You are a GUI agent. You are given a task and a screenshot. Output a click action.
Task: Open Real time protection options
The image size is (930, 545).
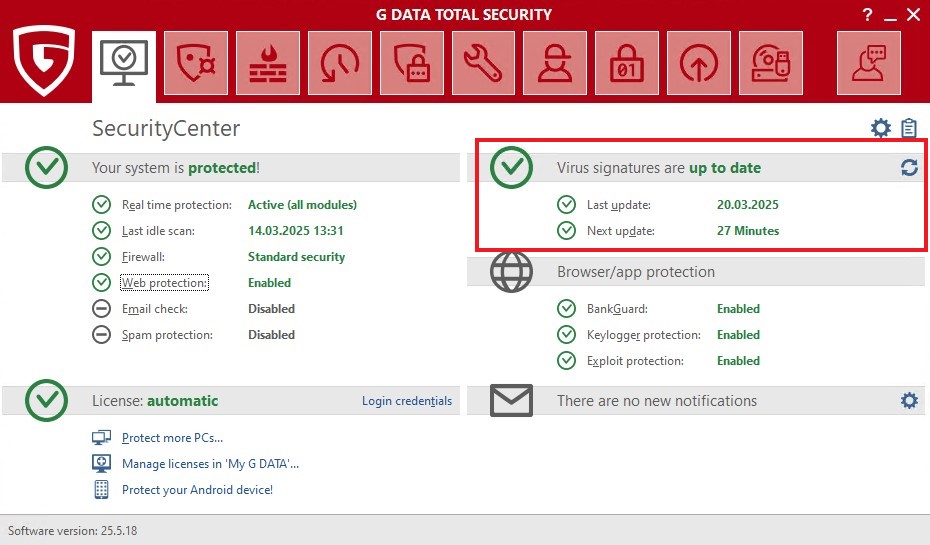(177, 205)
